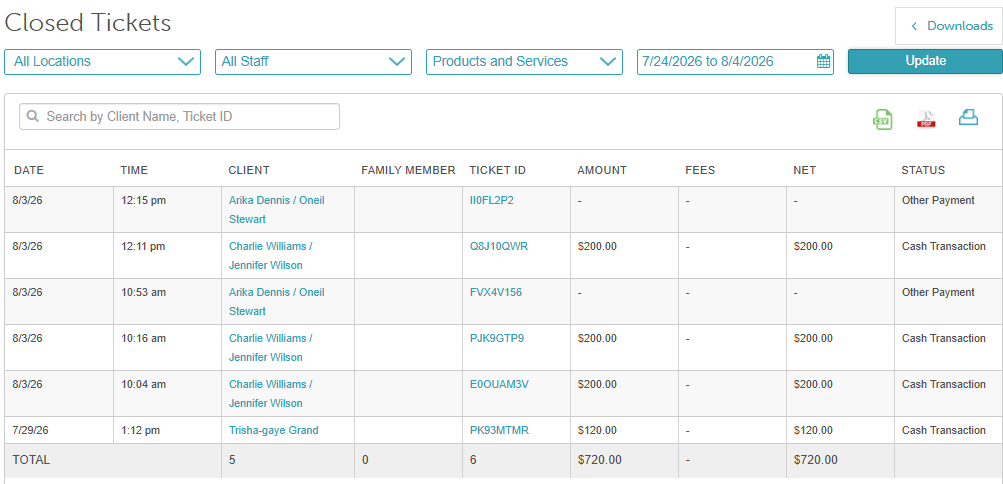The height and width of the screenshot is (484, 1003).
Task: Click the TICKET ID column header
Action: tap(497, 170)
